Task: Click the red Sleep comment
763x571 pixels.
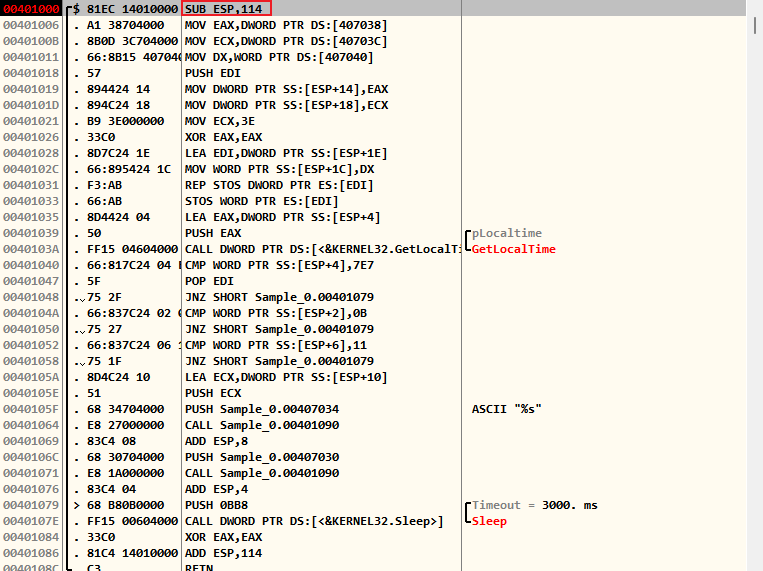Action: (489, 521)
